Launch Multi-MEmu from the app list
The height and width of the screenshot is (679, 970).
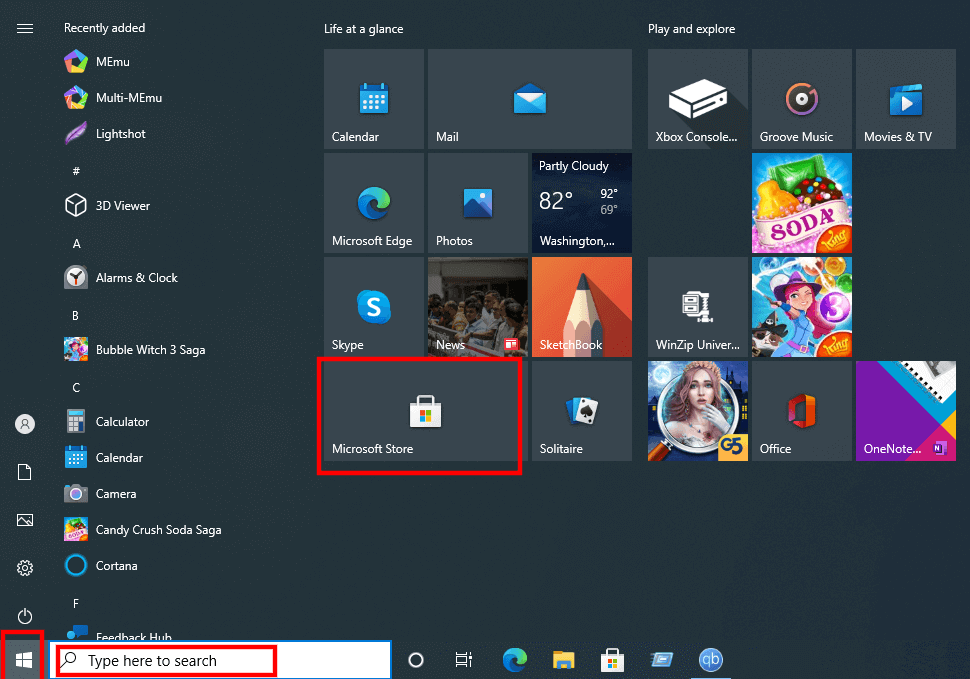click(113, 98)
